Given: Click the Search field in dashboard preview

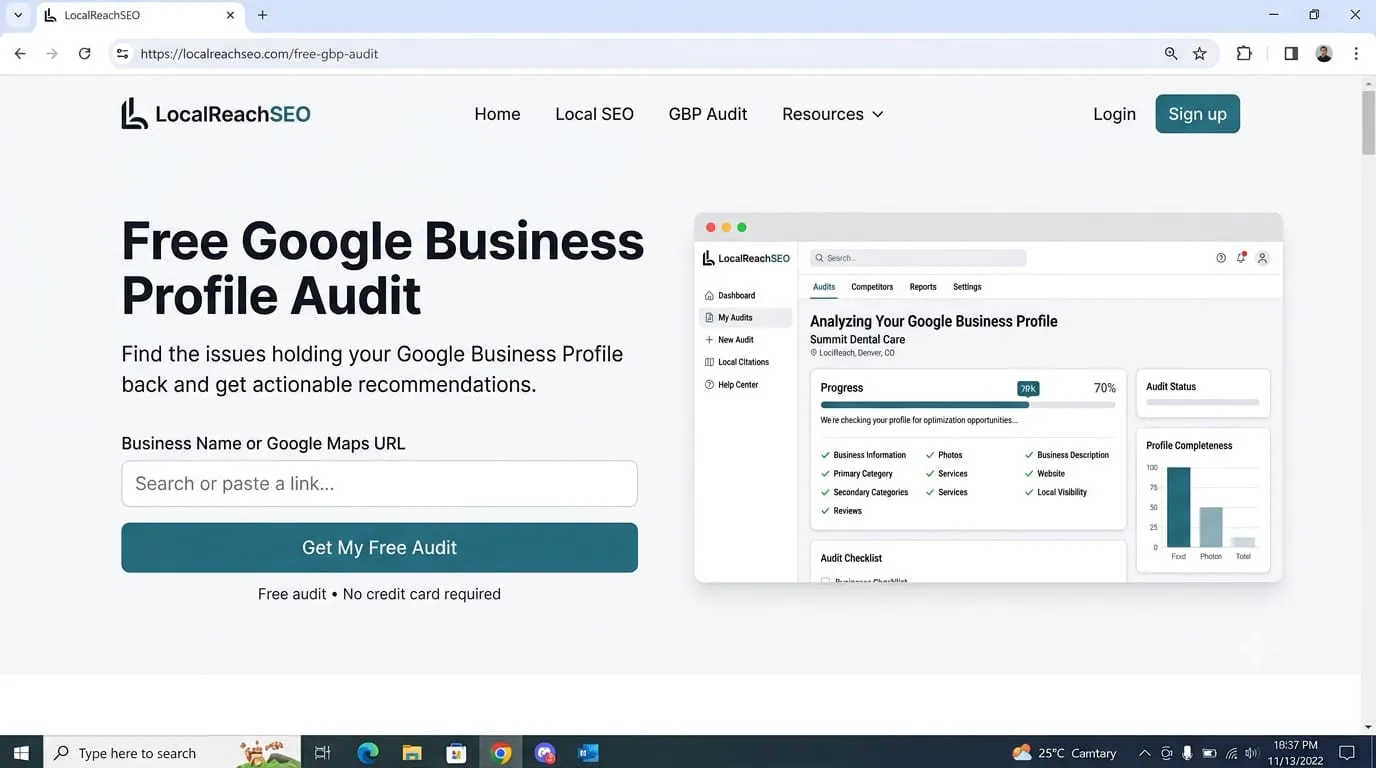Looking at the screenshot, I should tap(918, 258).
